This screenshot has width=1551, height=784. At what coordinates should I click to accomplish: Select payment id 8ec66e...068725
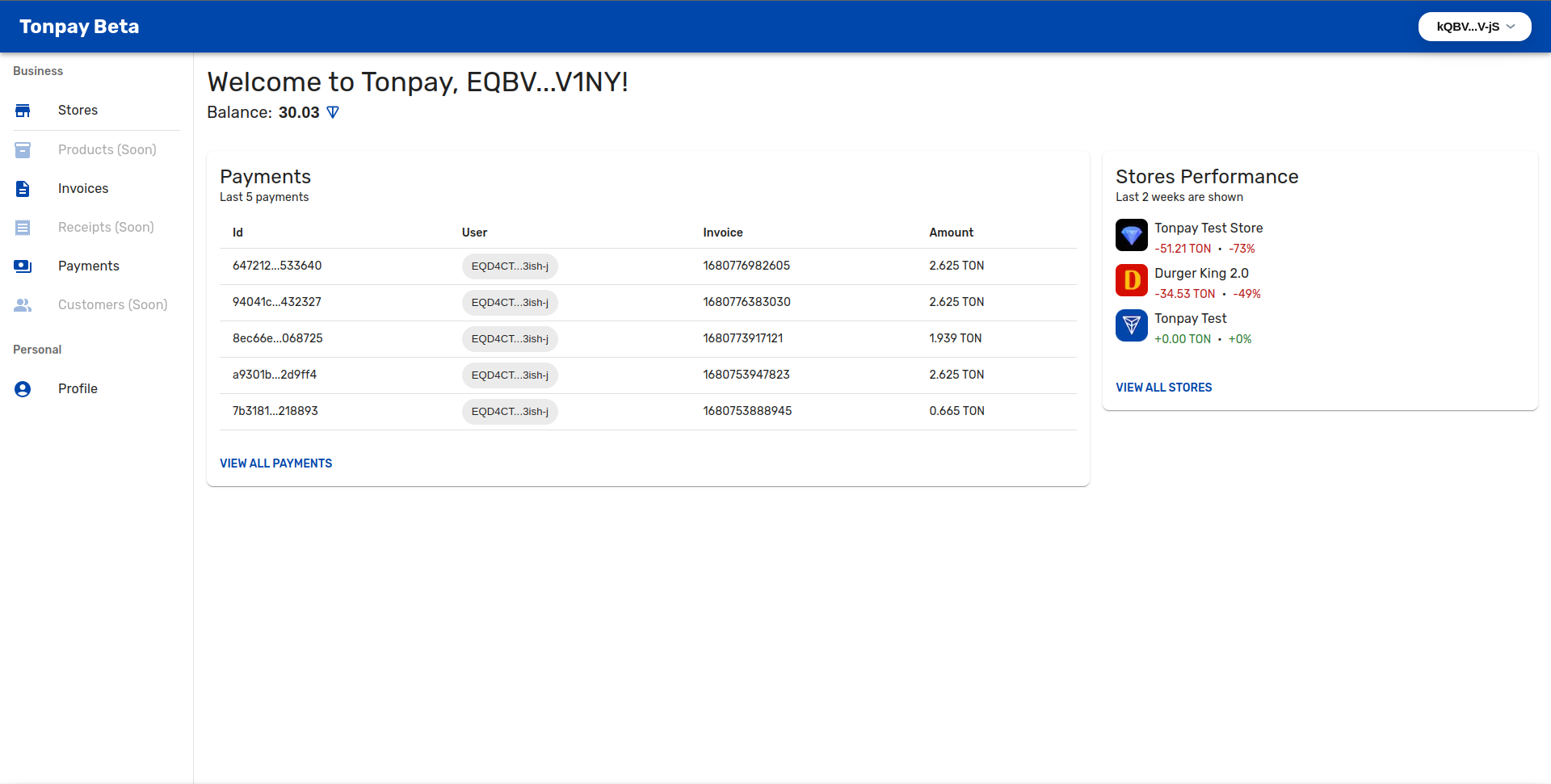[278, 338]
